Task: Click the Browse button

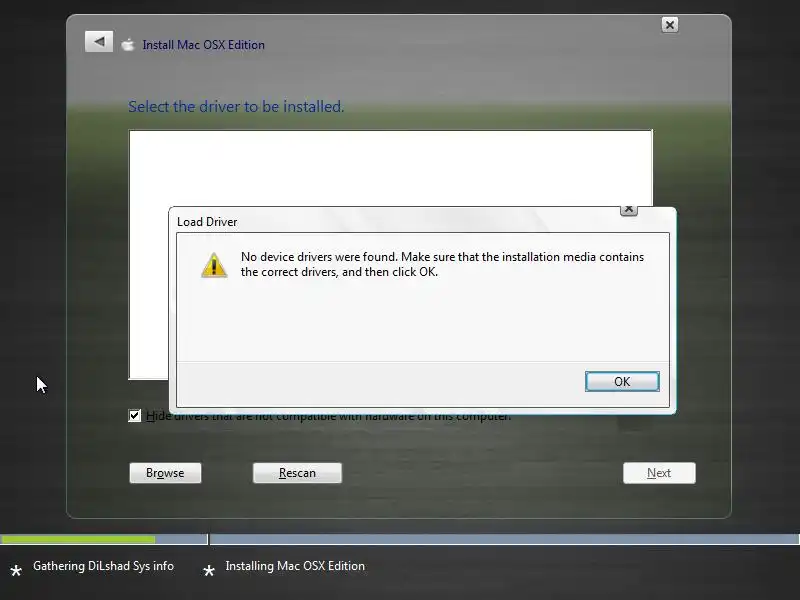Action: [165, 473]
